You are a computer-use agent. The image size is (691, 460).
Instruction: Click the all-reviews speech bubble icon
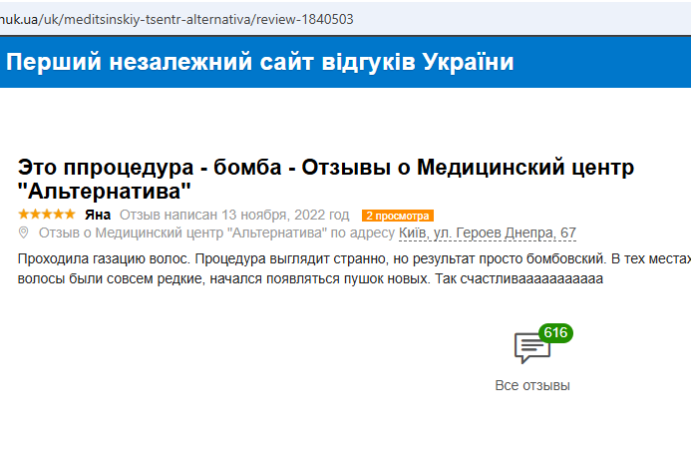531,349
